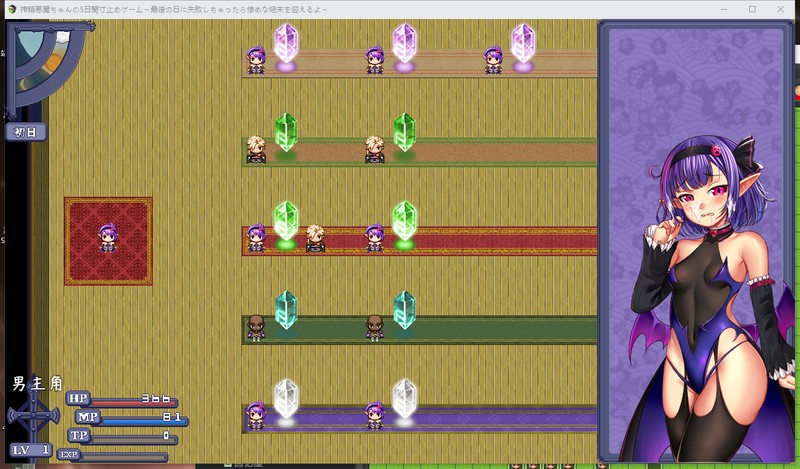Click the 初日 day label
This screenshot has height=469, width=800.
25,131
